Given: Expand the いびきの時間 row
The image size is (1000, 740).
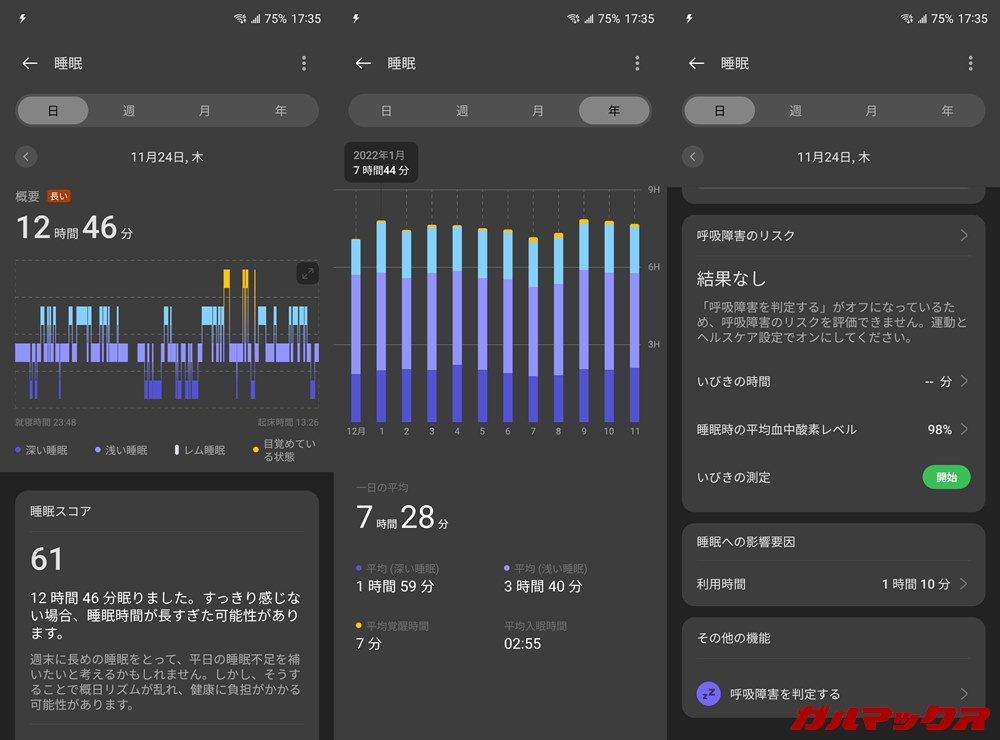Looking at the screenshot, I should (x=963, y=381).
